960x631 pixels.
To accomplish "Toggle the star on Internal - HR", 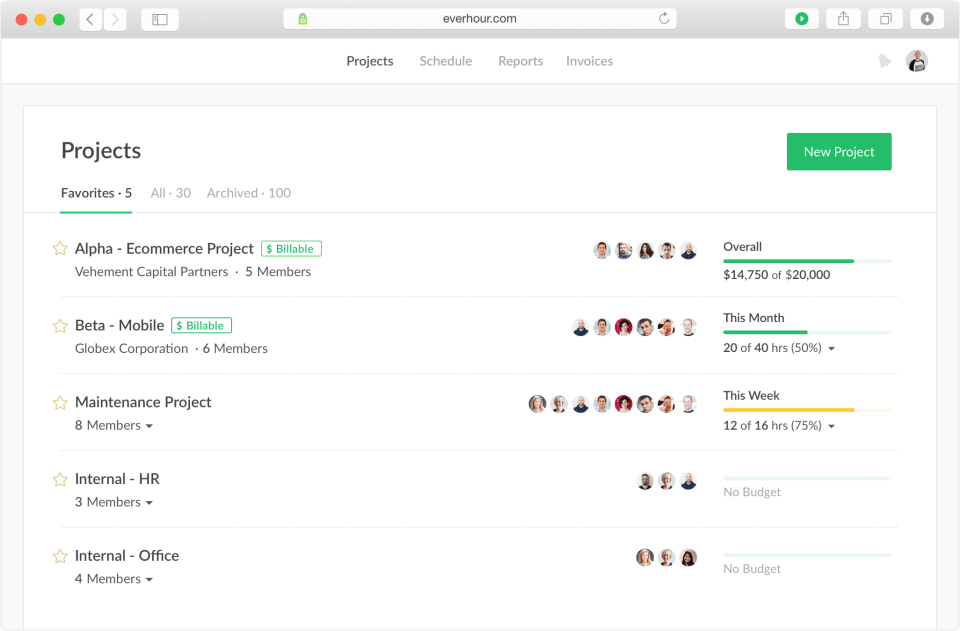I will click(59, 479).
